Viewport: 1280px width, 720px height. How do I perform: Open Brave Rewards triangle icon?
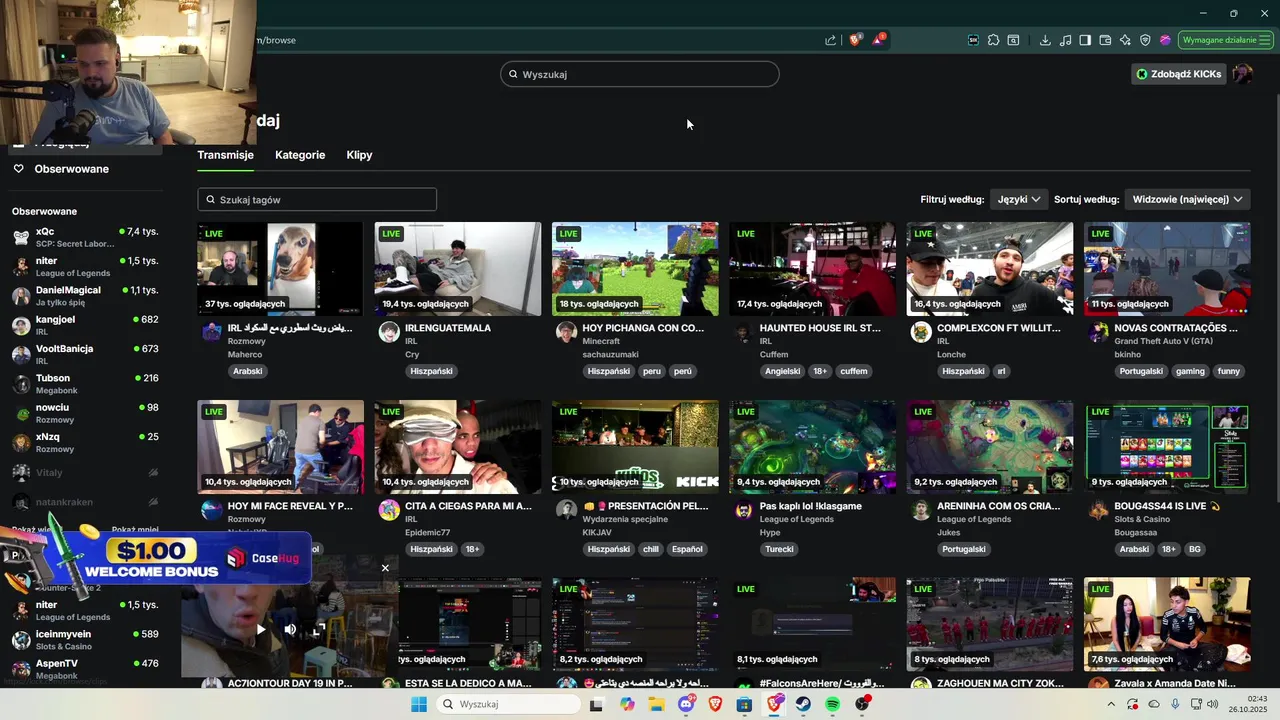point(878,40)
